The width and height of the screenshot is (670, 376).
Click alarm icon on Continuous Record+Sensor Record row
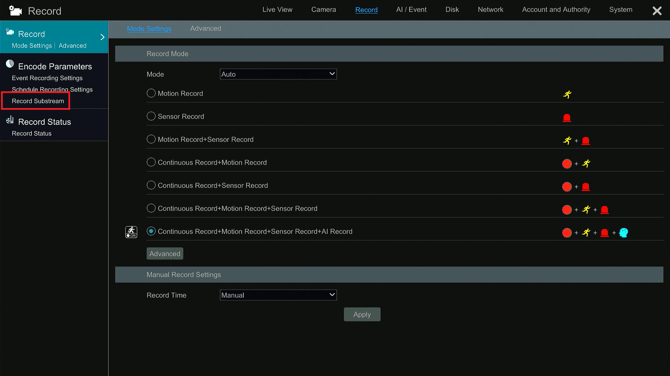point(585,187)
